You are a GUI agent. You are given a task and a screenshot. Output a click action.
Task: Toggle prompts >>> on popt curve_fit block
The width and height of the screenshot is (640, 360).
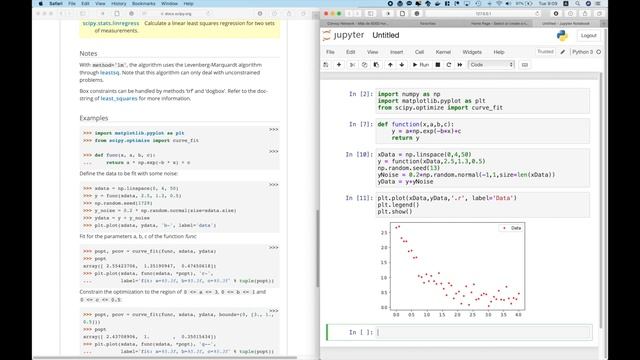coord(273,248)
